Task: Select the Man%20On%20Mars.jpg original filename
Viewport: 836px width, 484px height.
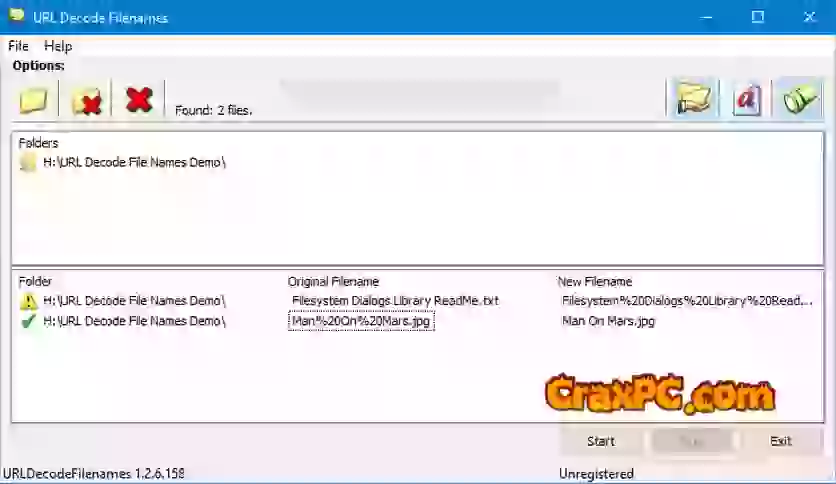Action: pyautogui.click(x=361, y=321)
